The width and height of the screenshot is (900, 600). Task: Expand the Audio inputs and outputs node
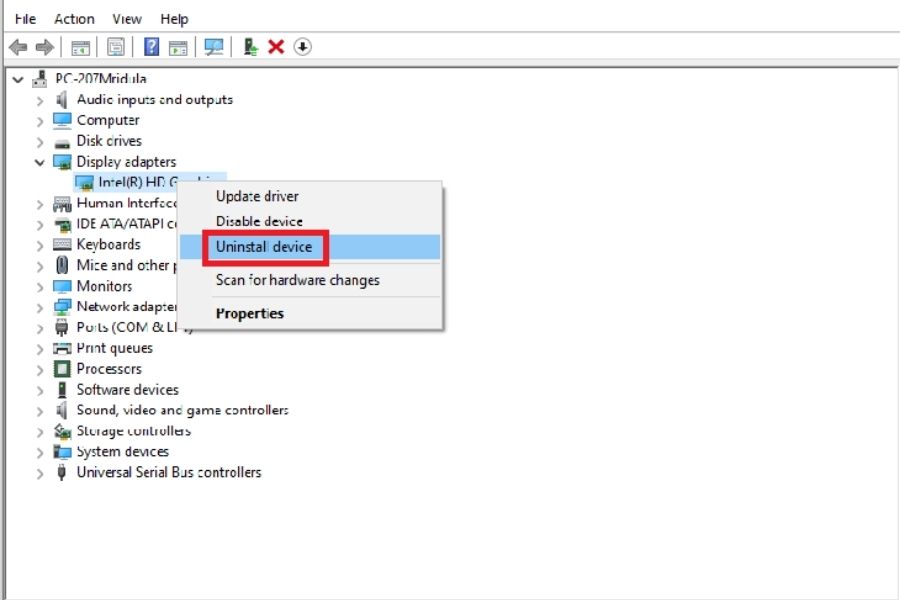[40, 100]
